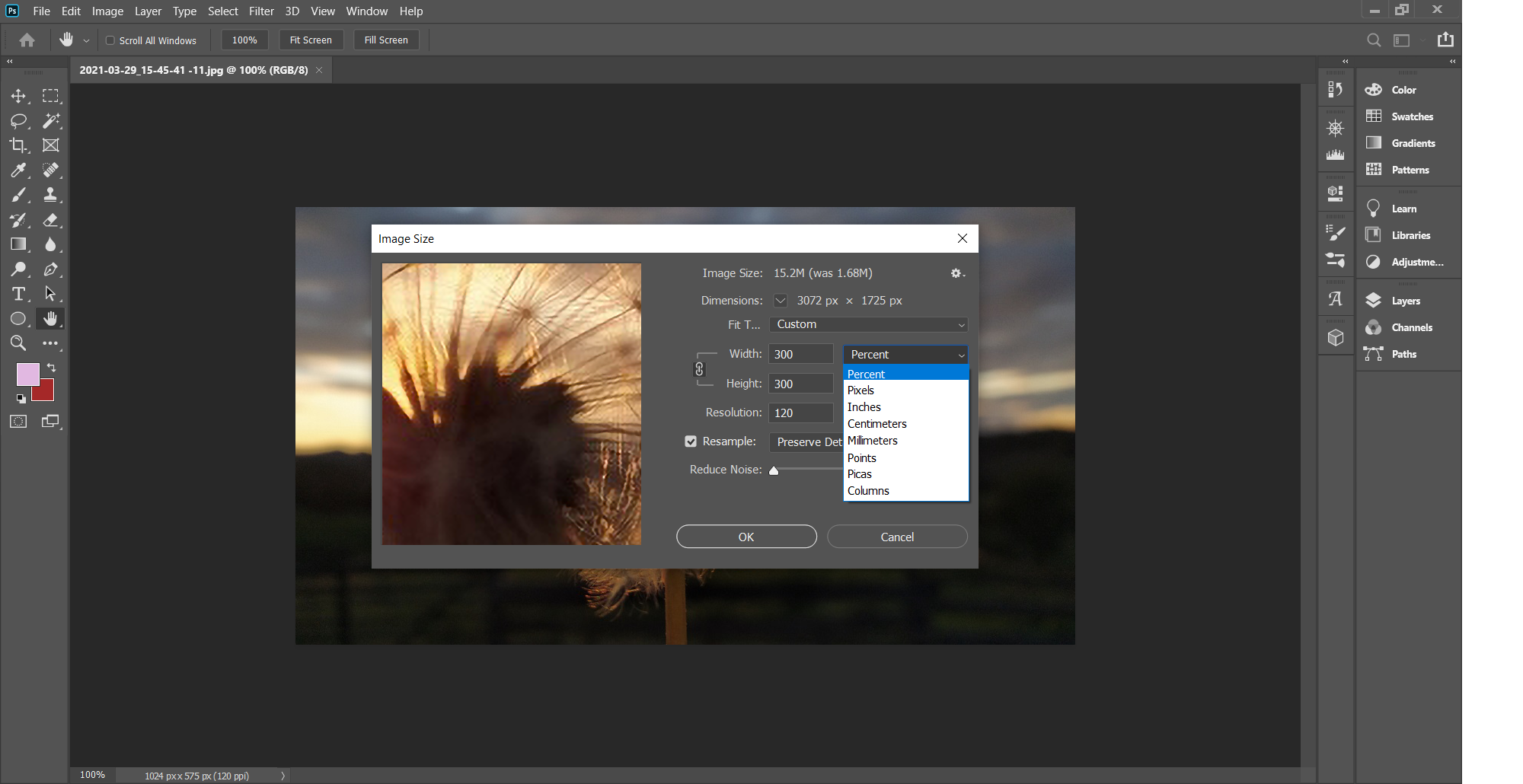This screenshot has width=1523, height=784.
Task: Enable Scroll All Windows checkbox
Action: point(110,40)
